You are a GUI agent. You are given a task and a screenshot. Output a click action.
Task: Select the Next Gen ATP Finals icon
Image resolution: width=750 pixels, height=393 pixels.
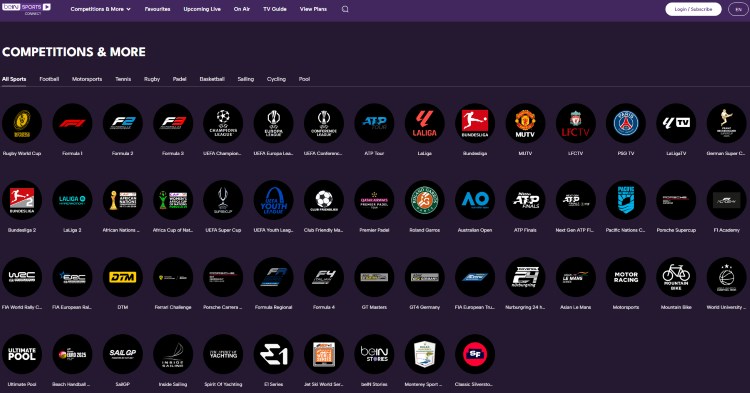click(x=575, y=200)
